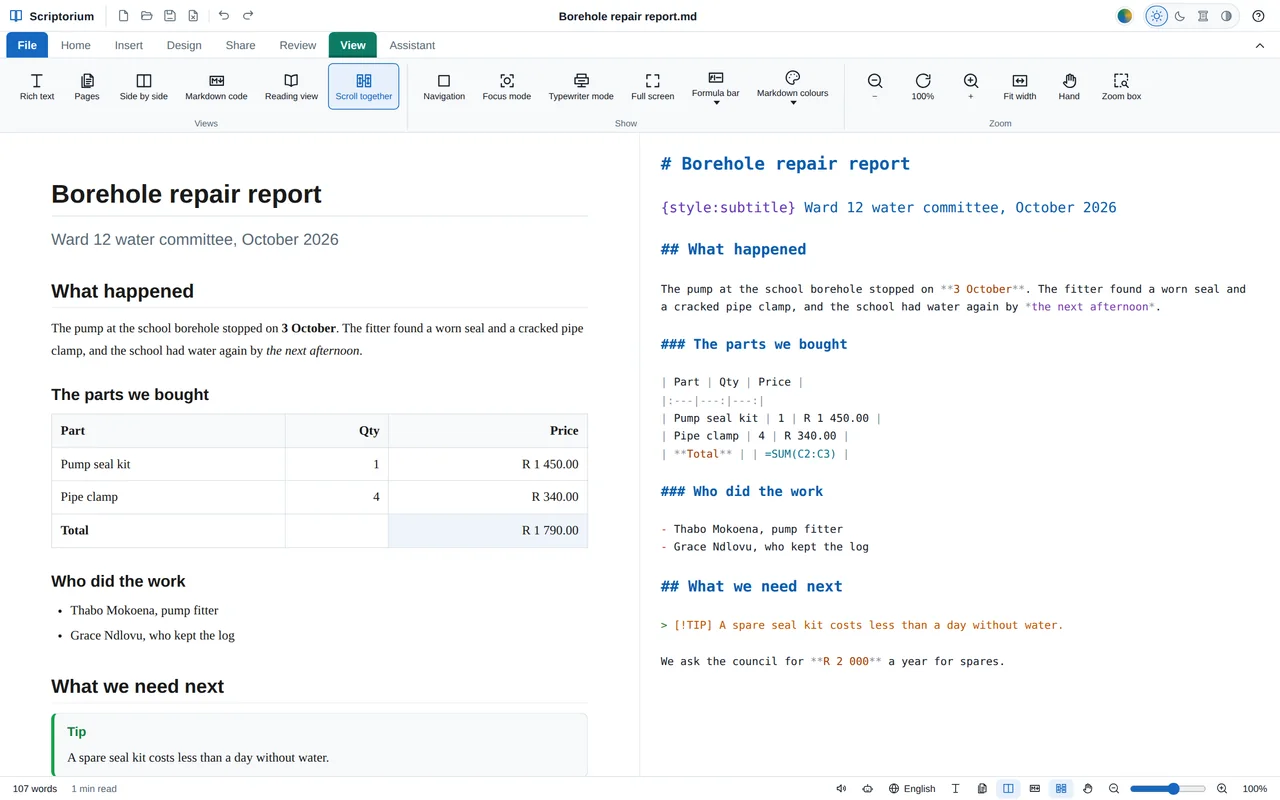Undo the last action
This screenshot has width=1280, height=800.
pyautogui.click(x=224, y=16)
